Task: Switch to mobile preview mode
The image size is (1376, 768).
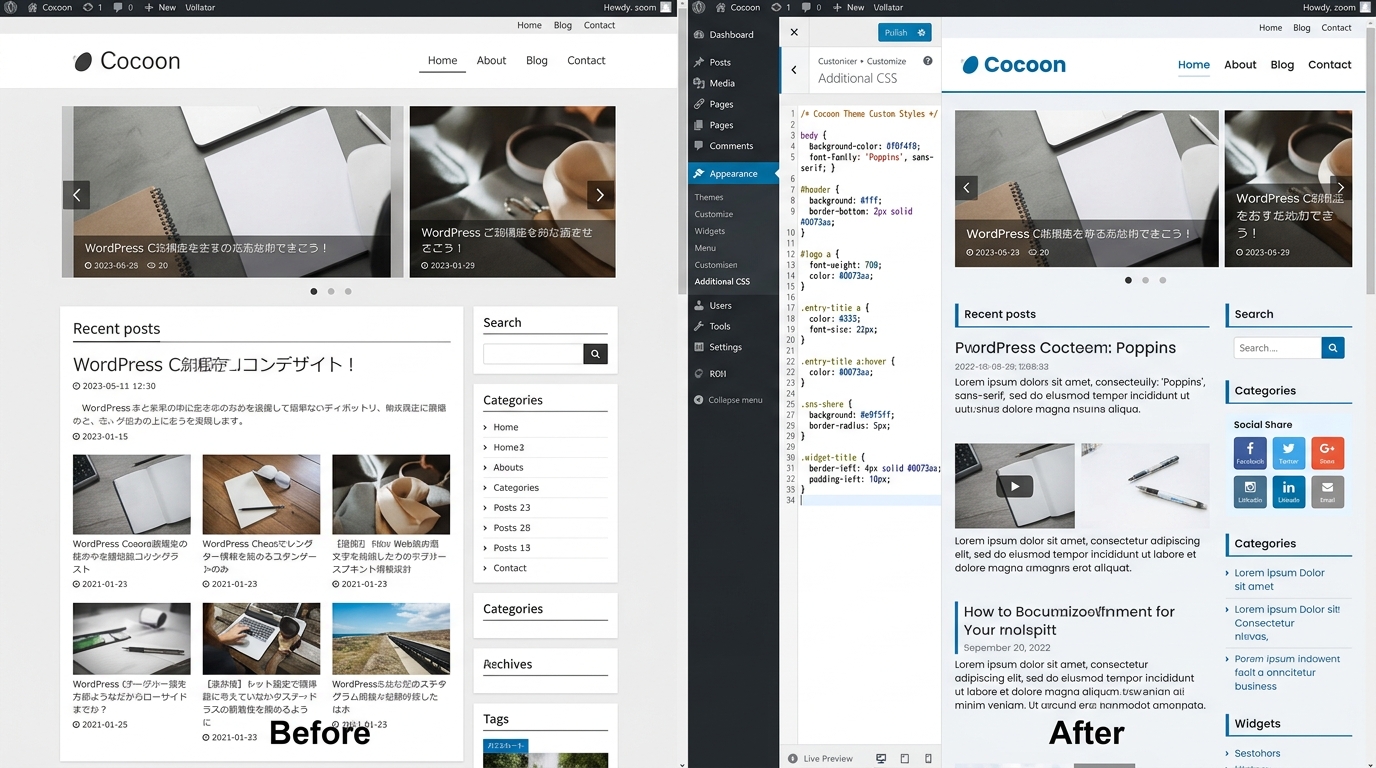Action: tap(929, 759)
